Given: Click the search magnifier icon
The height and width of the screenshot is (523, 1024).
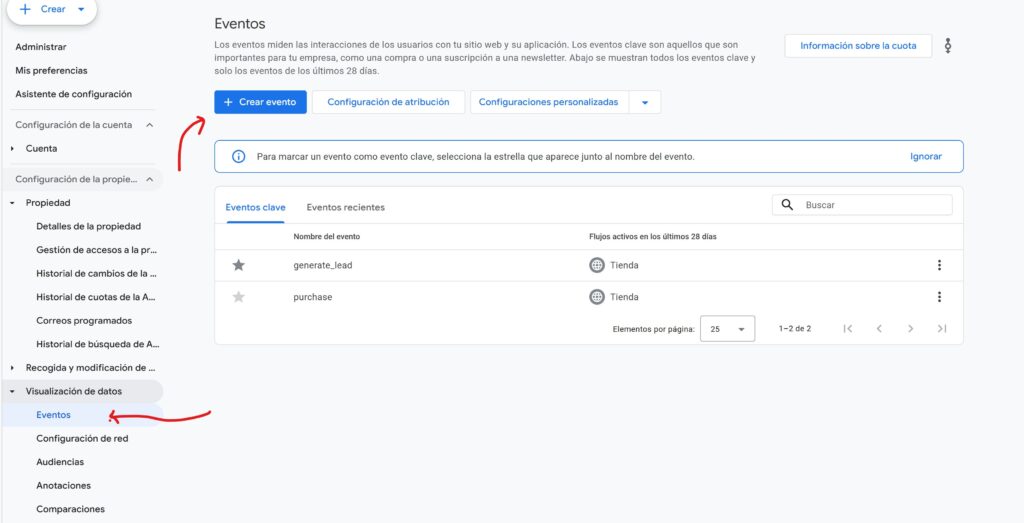Looking at the screenshot, I should pyautogui.click(x=787, y=205).
